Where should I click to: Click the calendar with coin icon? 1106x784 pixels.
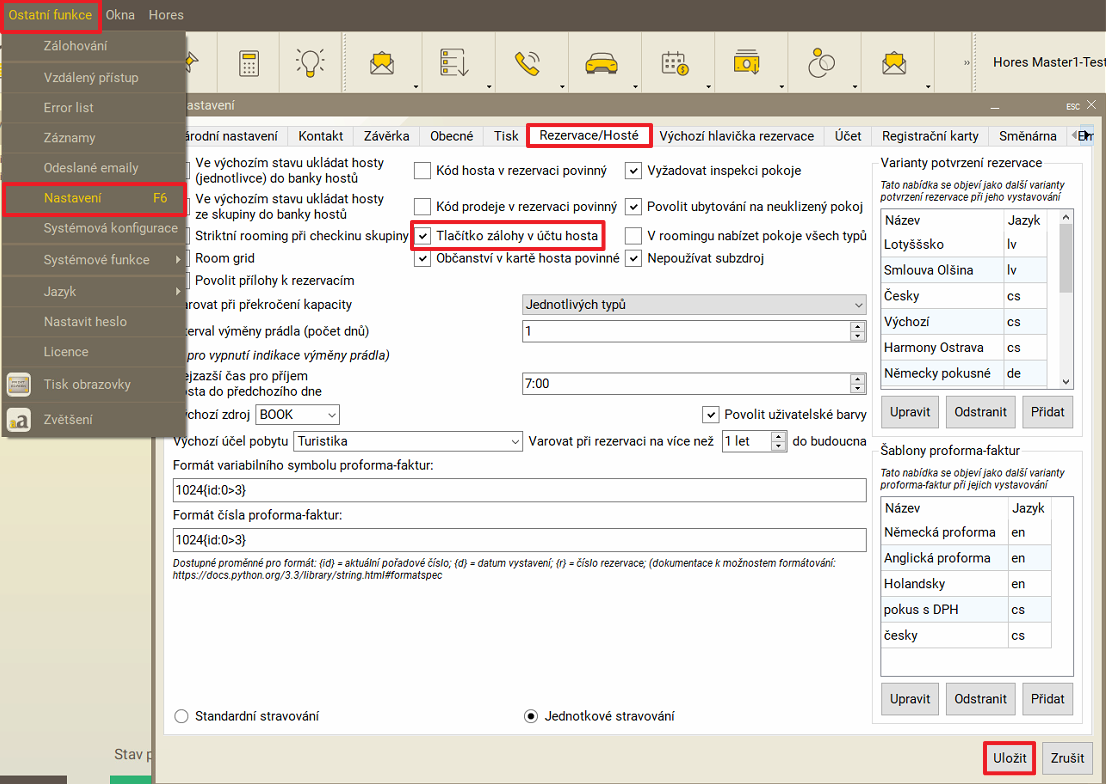pos(675,63)
